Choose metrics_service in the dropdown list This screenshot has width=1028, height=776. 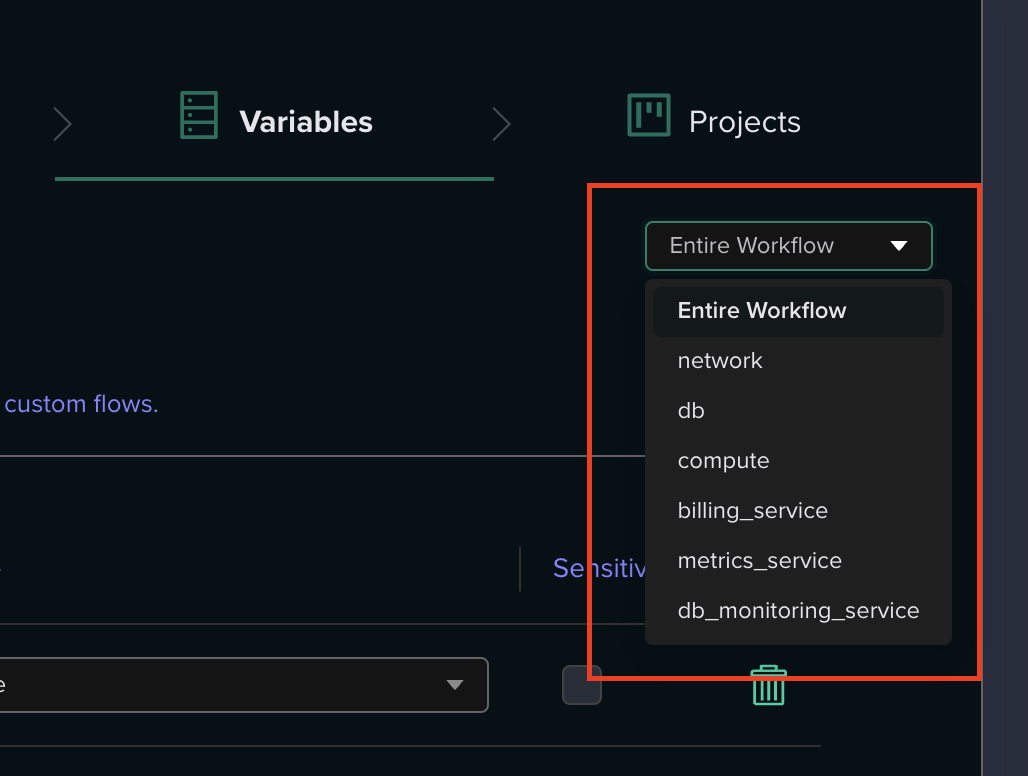759,560
